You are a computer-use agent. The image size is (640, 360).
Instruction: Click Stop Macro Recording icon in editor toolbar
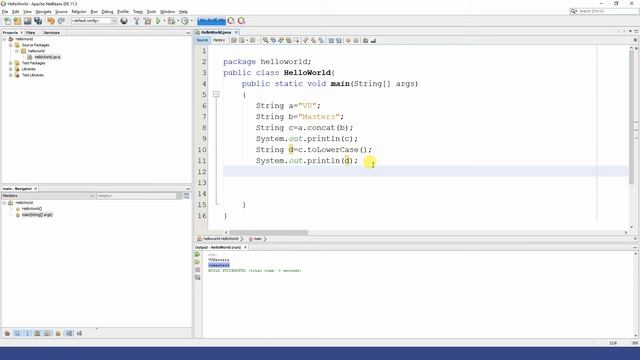point(356,40)
